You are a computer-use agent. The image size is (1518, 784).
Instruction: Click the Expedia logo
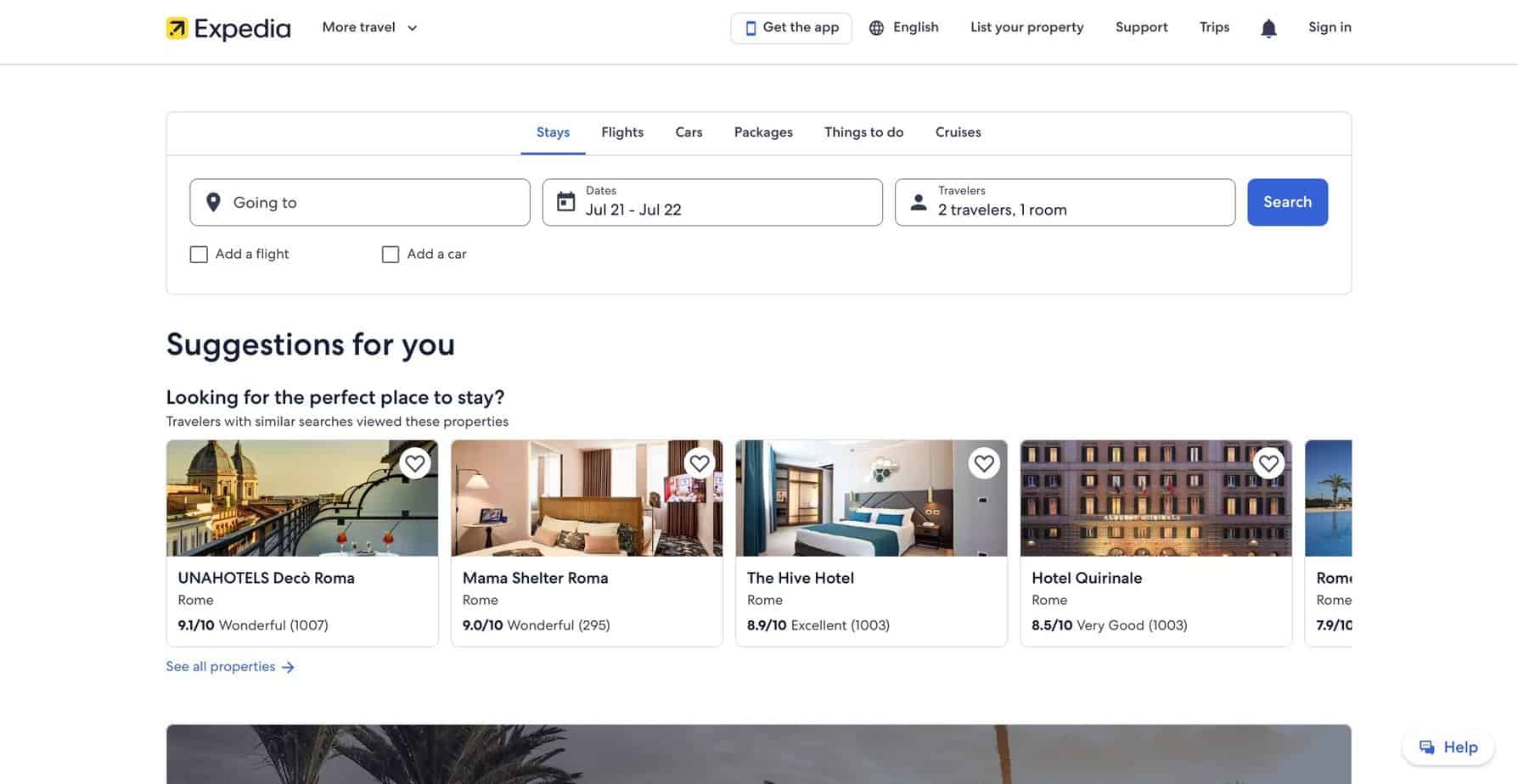pos(228,28)
